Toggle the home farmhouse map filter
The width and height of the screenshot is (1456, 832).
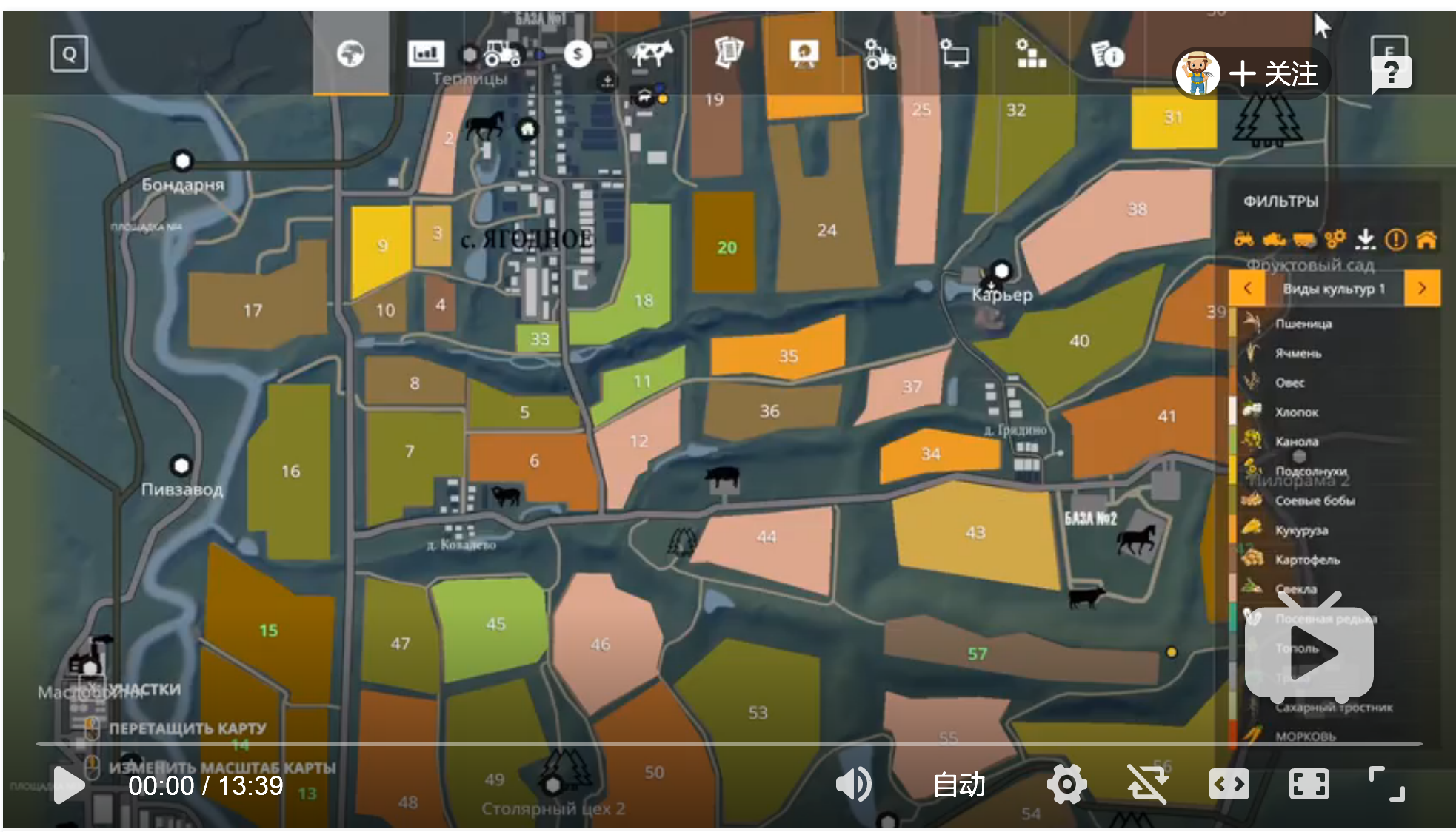pos(1426,239)
